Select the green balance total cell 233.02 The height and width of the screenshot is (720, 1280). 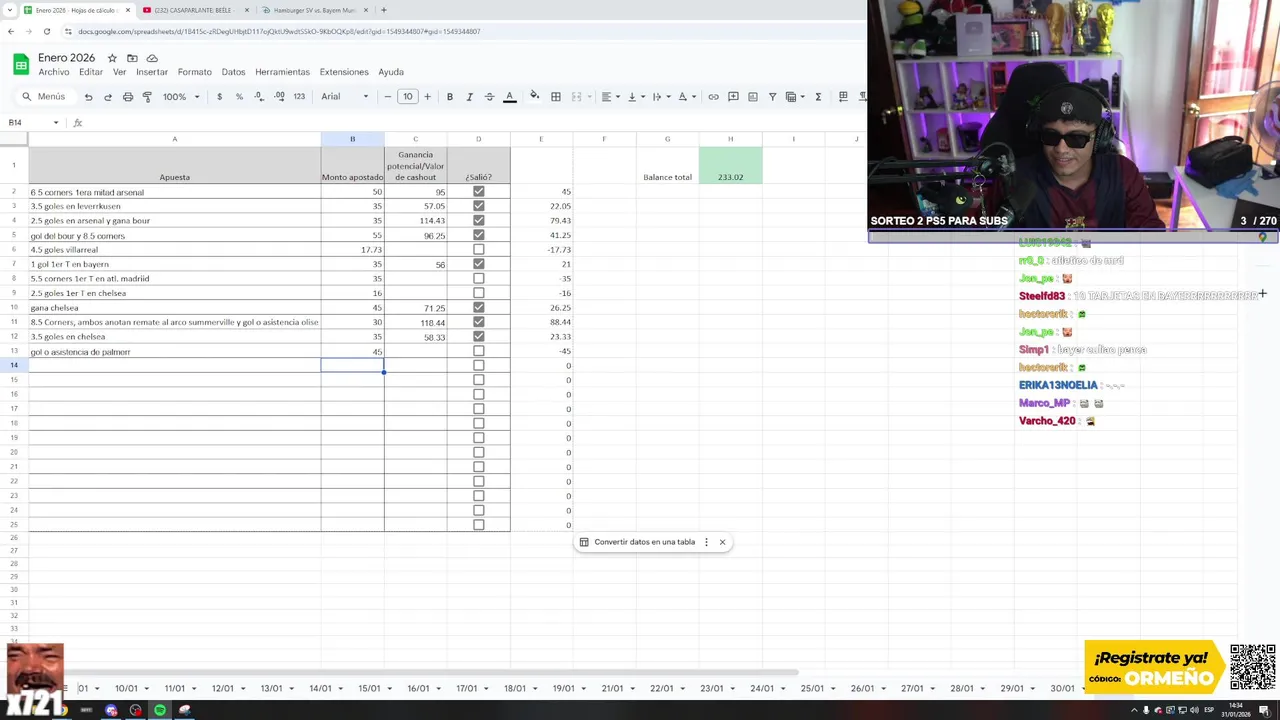(x=730, y=165)
